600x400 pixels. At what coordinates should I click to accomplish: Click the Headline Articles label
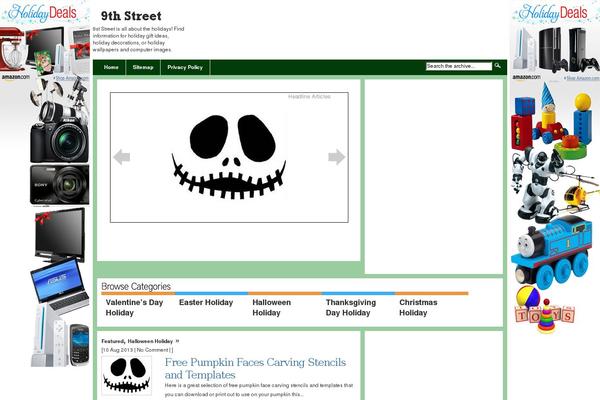pos(309,96)
